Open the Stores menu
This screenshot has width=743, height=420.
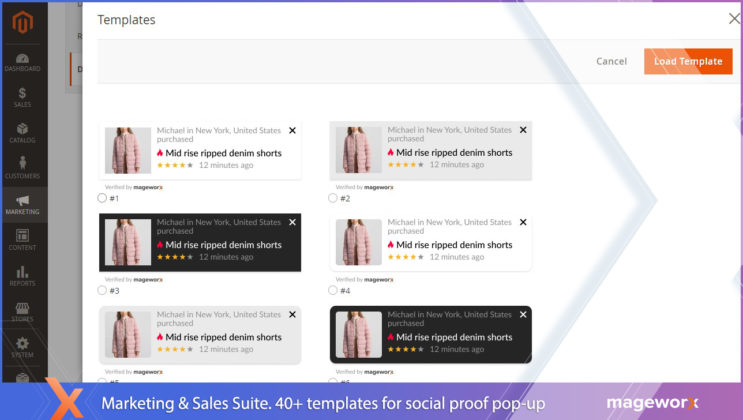pyautogui.click(x=22, y=312)
